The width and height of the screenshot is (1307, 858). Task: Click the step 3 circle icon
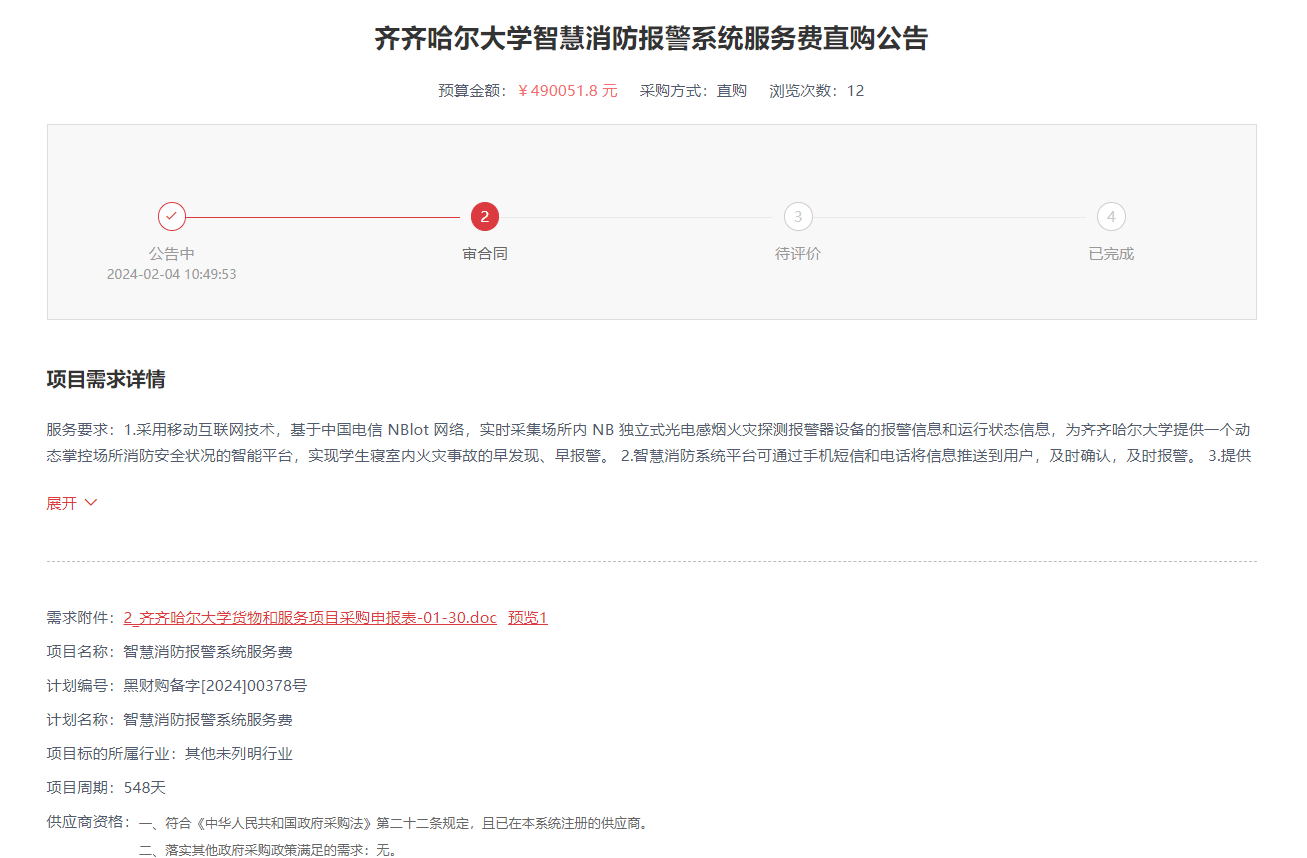tap(798, 216)
